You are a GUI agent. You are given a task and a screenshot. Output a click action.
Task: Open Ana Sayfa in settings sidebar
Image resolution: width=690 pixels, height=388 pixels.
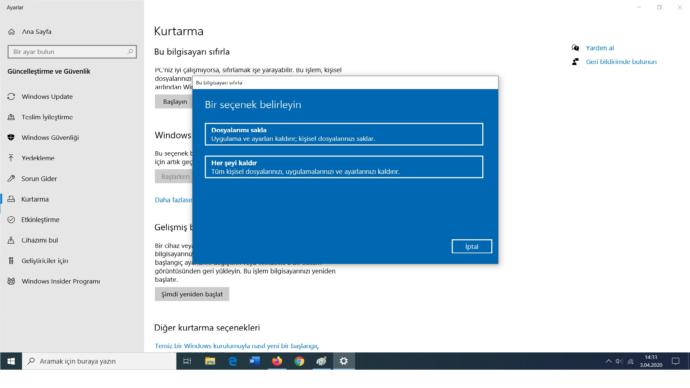(x=37, y=32)
